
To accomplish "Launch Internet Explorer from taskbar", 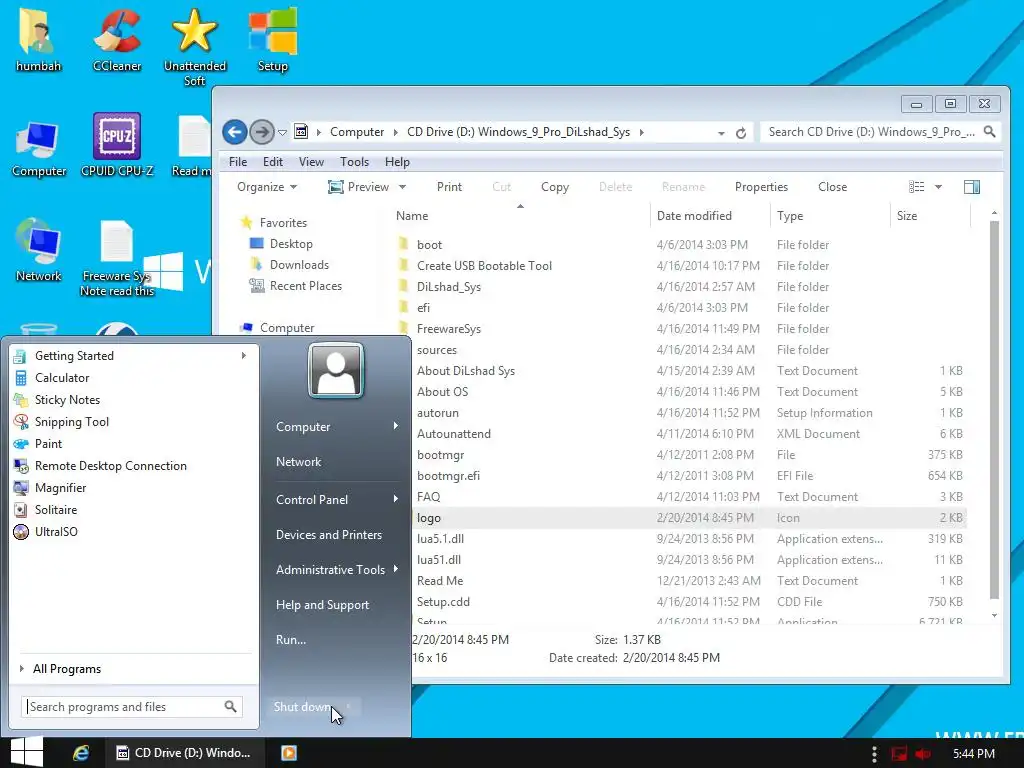I will (81, 753).
